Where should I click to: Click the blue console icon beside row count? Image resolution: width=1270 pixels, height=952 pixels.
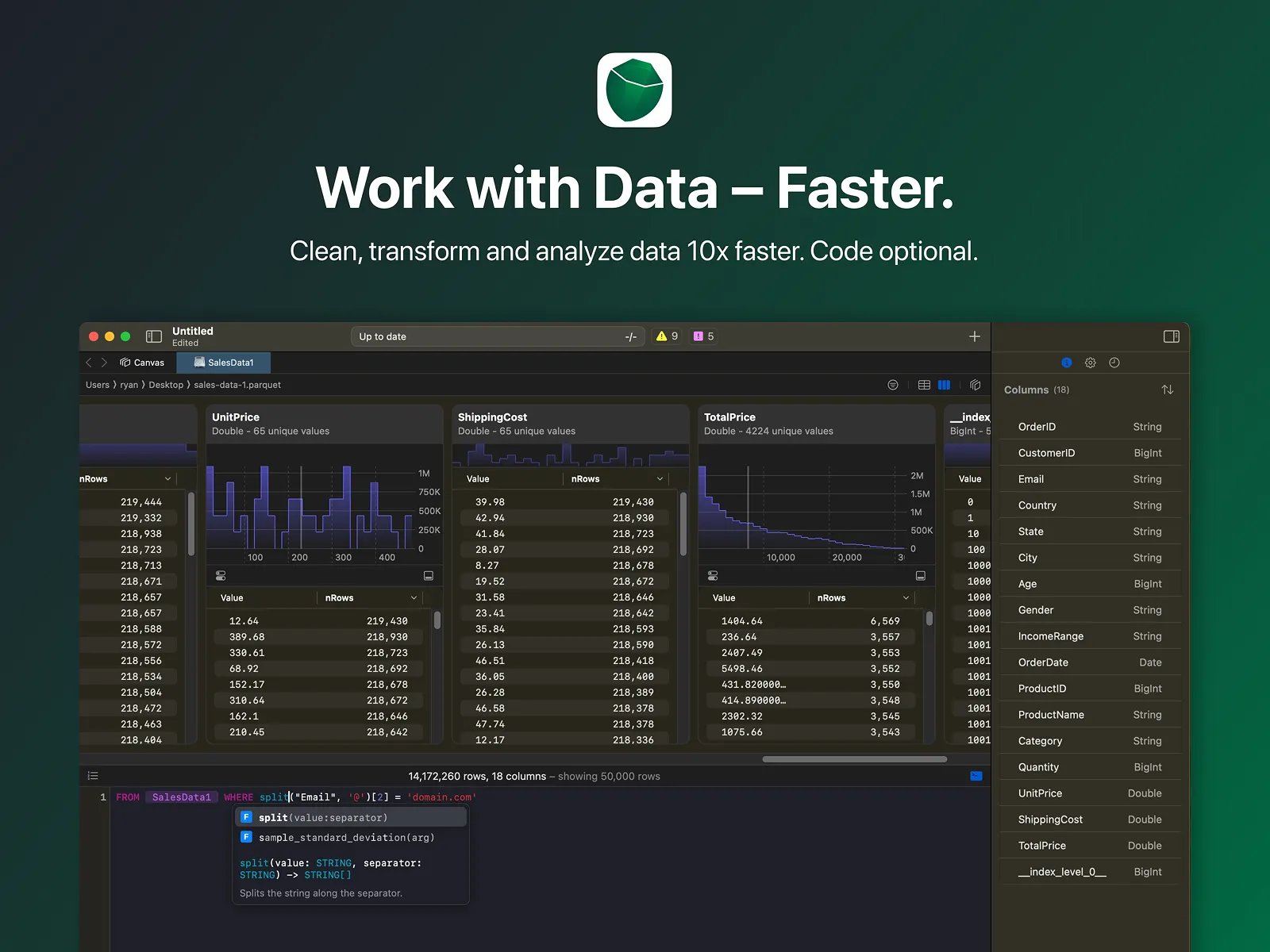[x=976, y=776]
